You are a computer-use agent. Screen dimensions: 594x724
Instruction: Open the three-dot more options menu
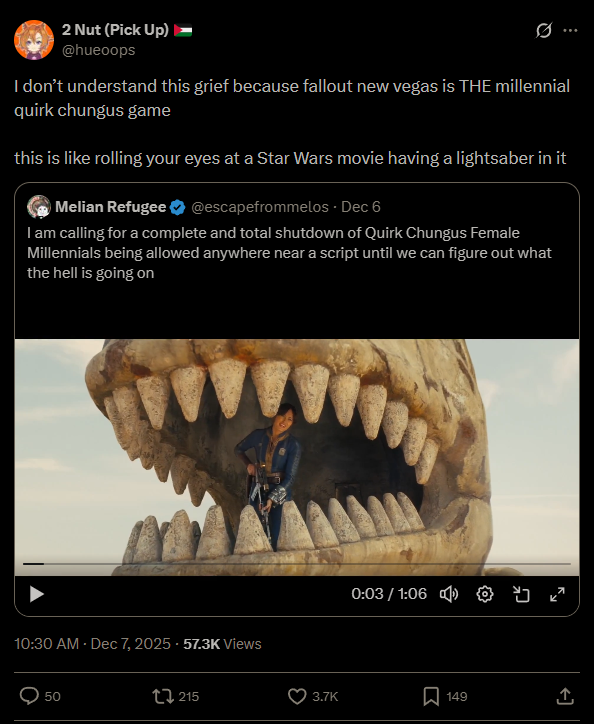pyautogui.click(x=570, y=30)
